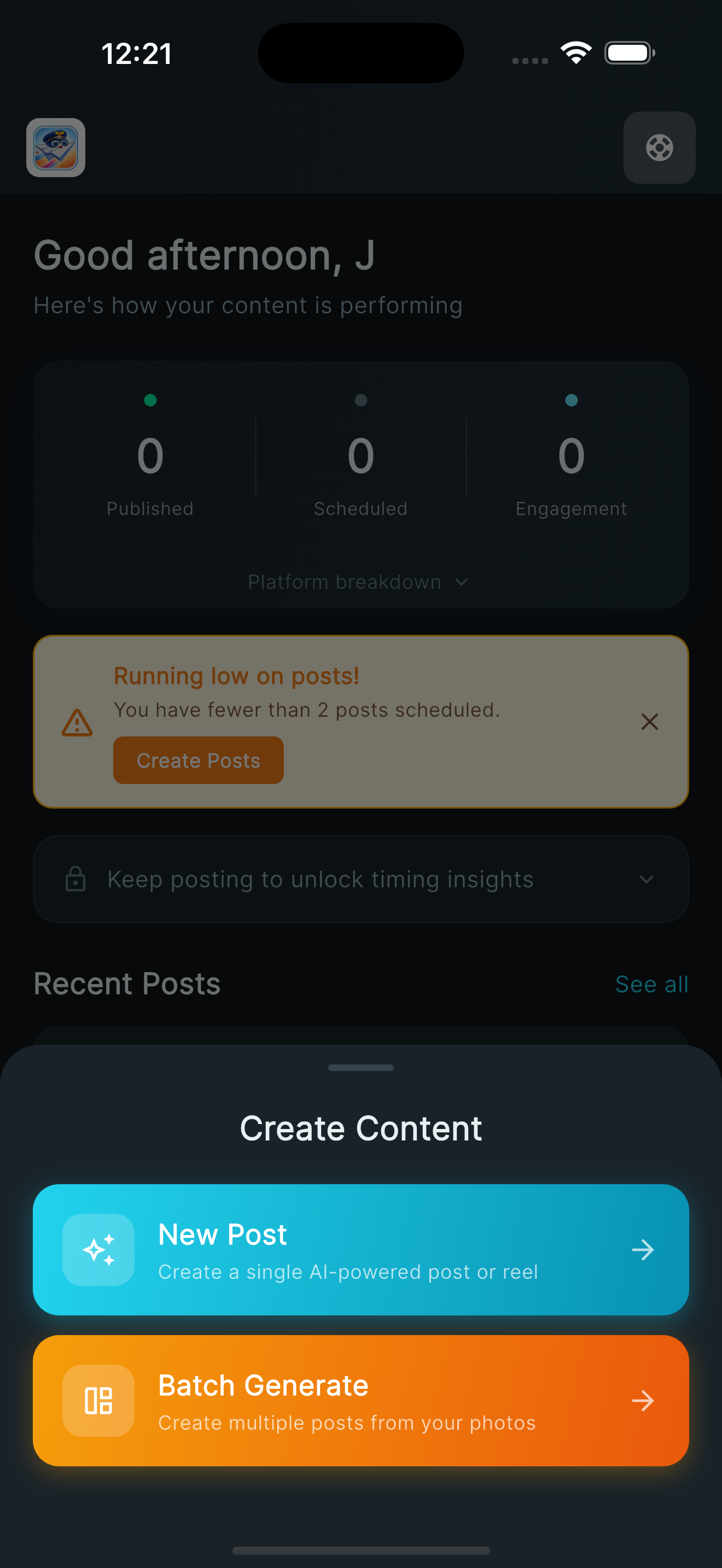Tap the Wi-Fi status icon
This screenshot has width=722, height=1568.
coord(575,52)
